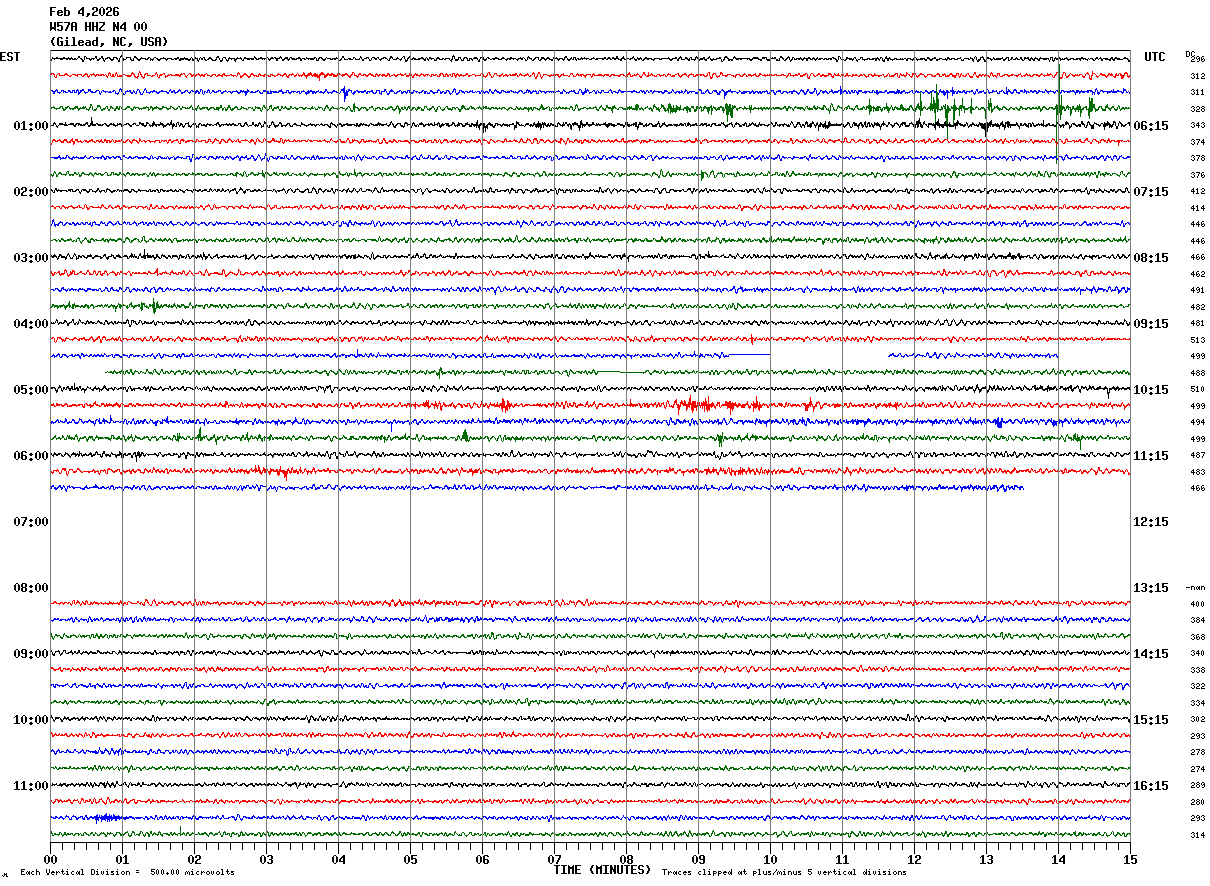Click the 05:00 EST time label
1210x886 pixels.
pyautogui.click(x=30, y=390)
